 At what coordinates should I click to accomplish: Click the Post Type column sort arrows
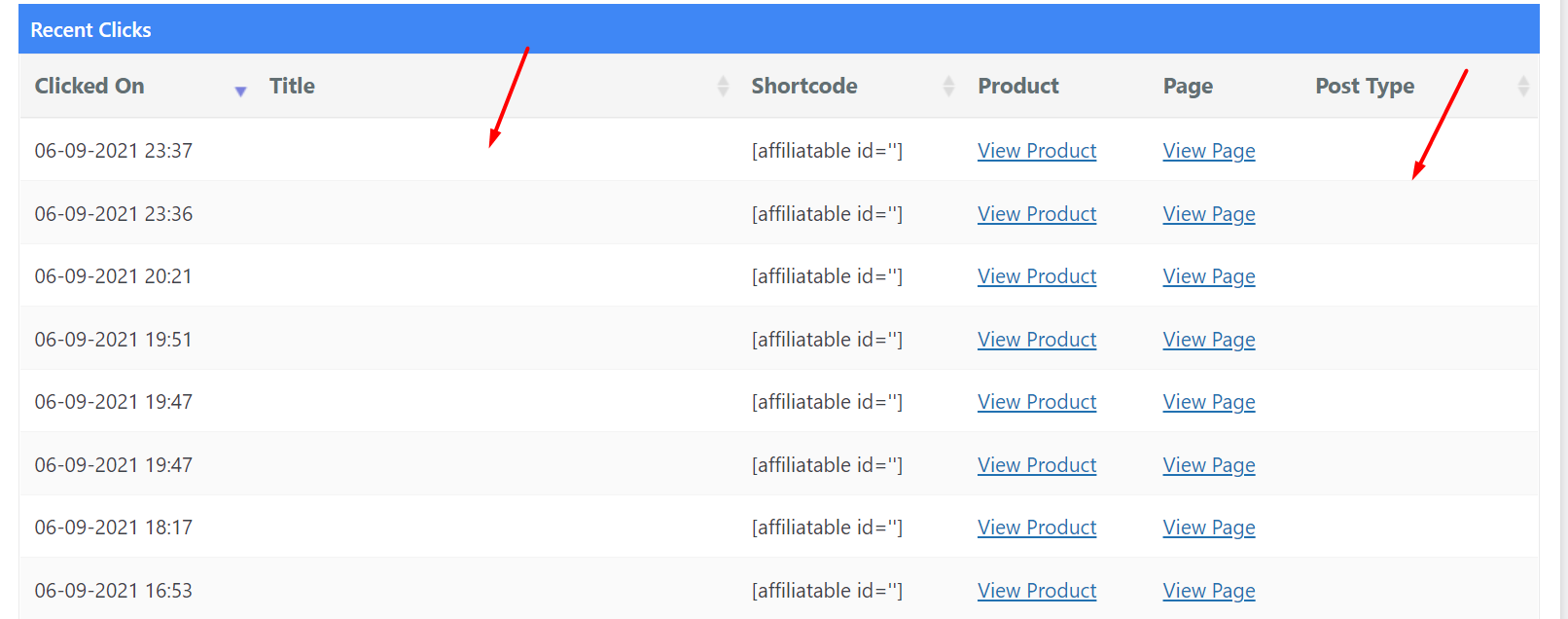1523,86
